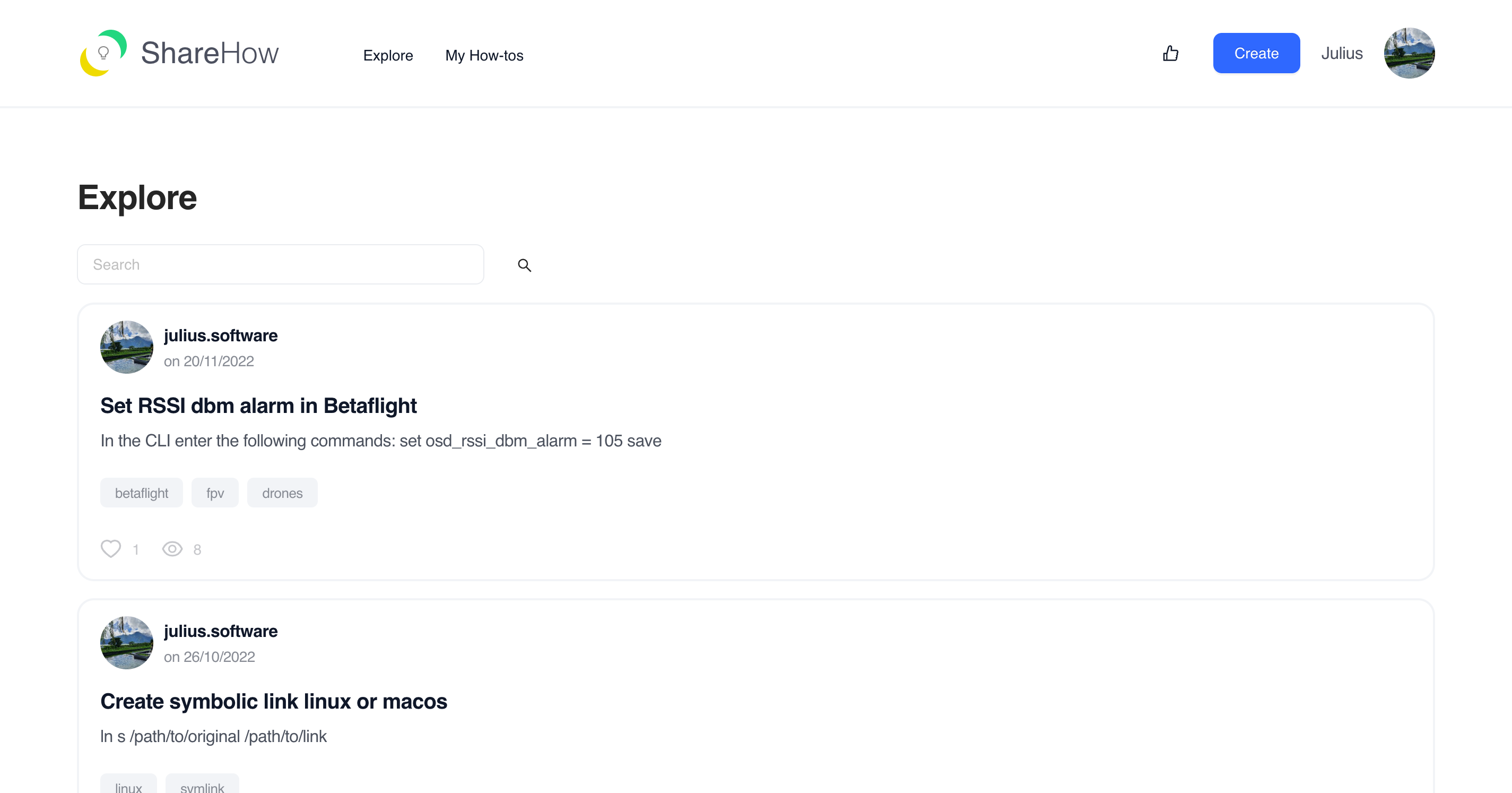Open the Explore navigation item
Viewport: 1512px width, 793px height.
point(388,55)
